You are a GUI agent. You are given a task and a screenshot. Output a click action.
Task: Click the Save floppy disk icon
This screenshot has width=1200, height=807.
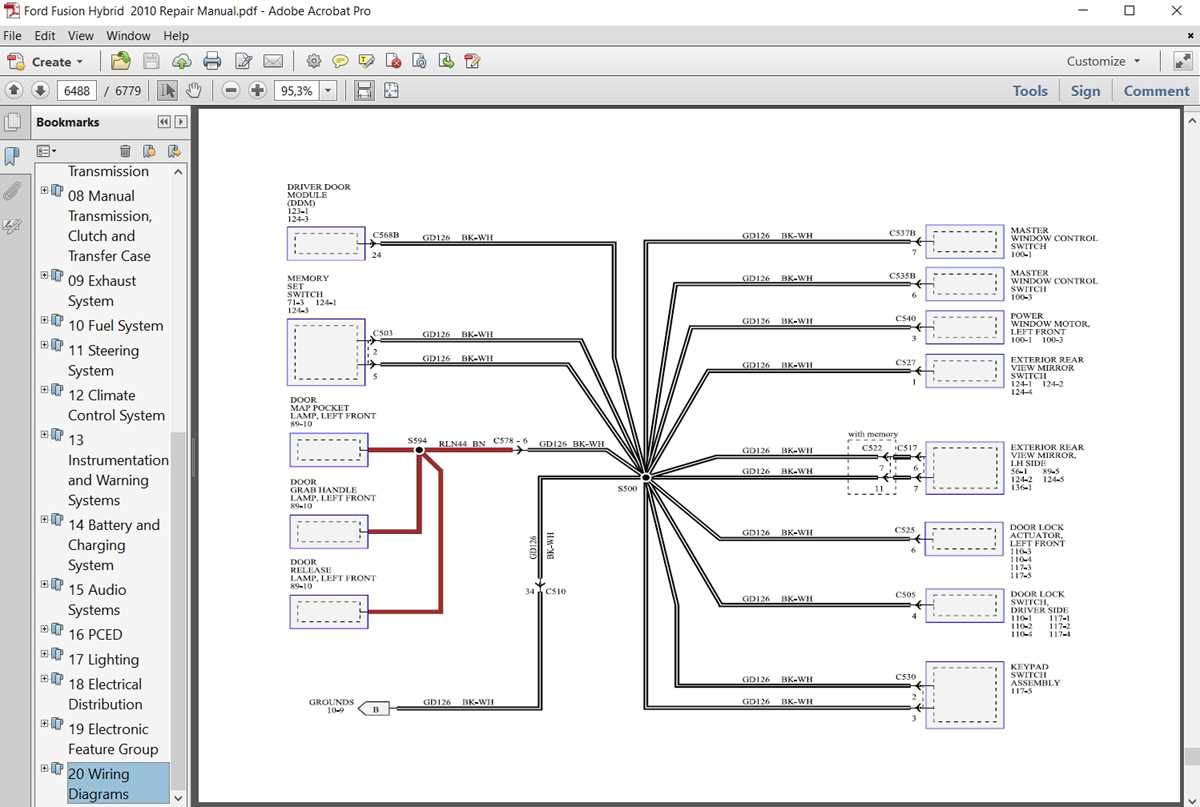click(x=151, y=61)
